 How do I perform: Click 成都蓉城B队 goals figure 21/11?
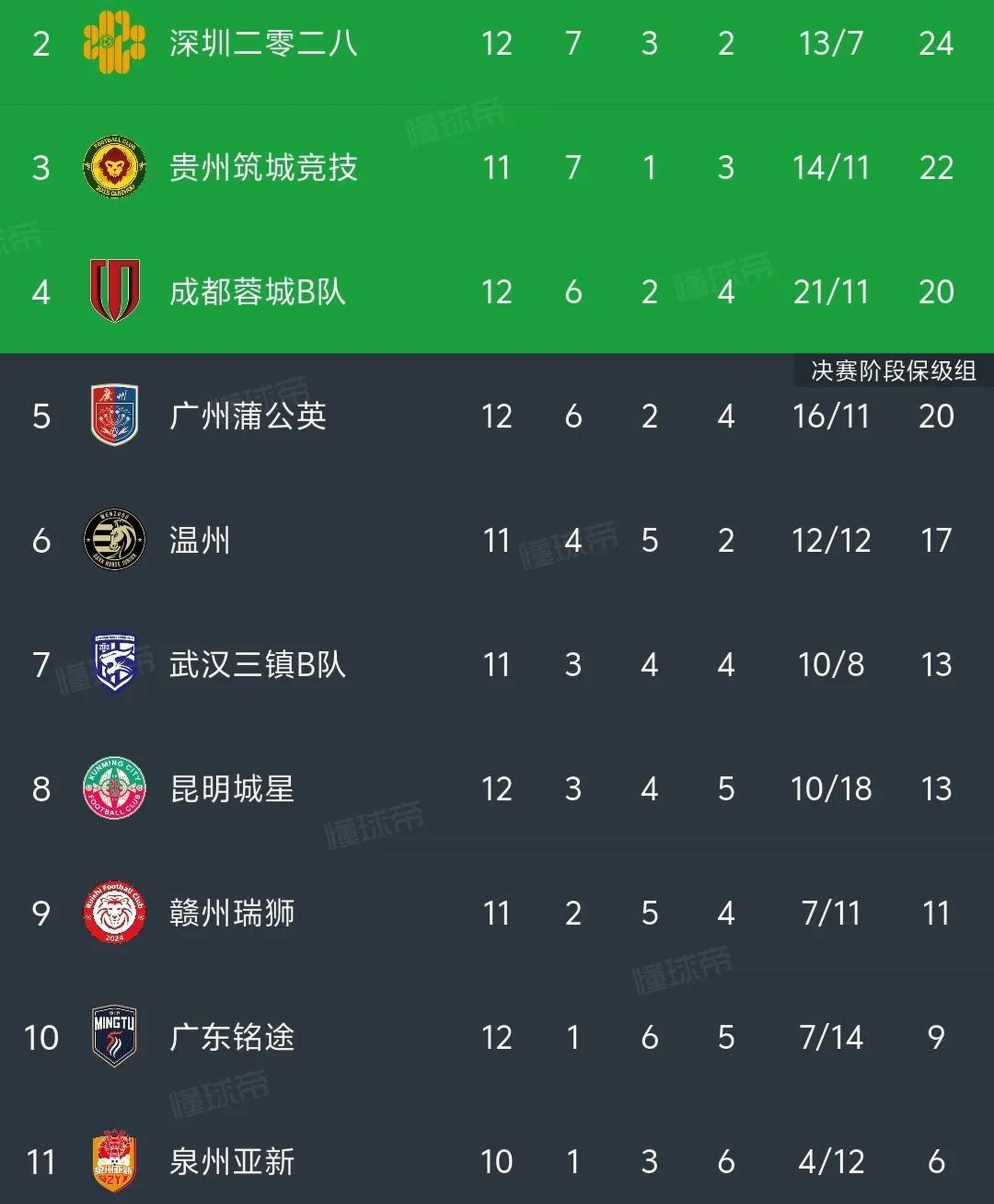830,292
